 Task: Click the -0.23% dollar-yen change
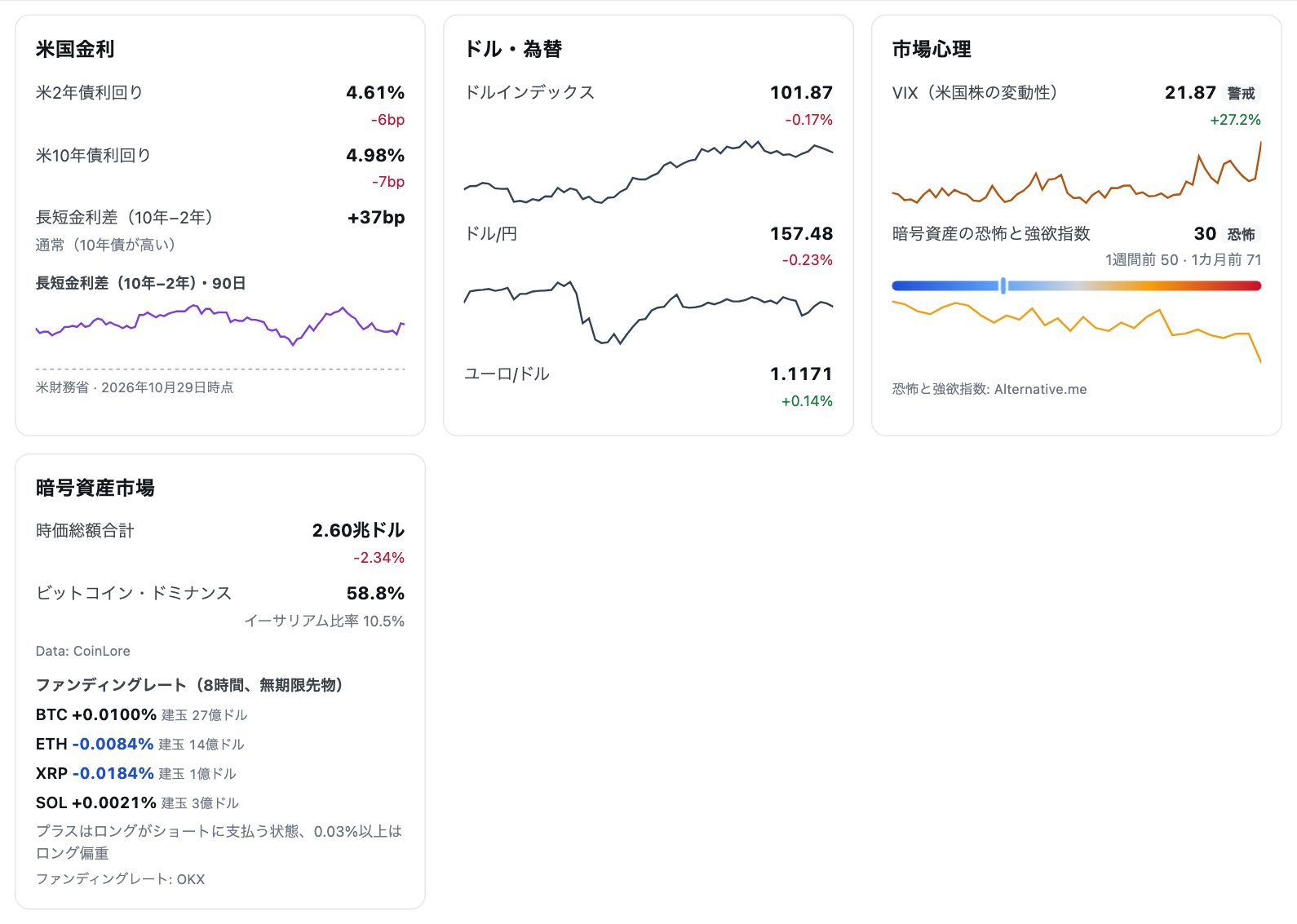click(808, 259)
